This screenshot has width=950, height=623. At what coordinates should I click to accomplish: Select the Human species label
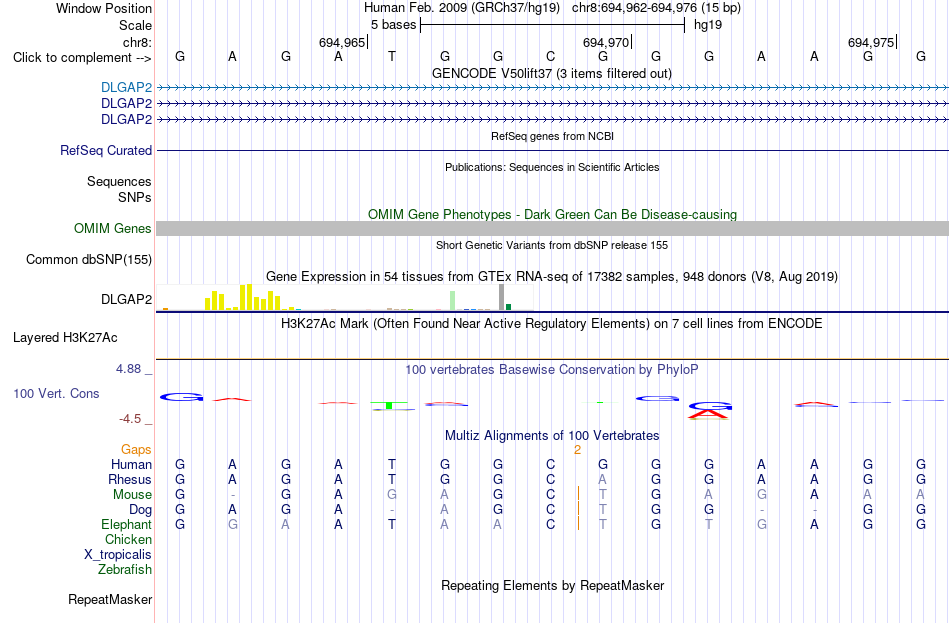coord(131,464)
